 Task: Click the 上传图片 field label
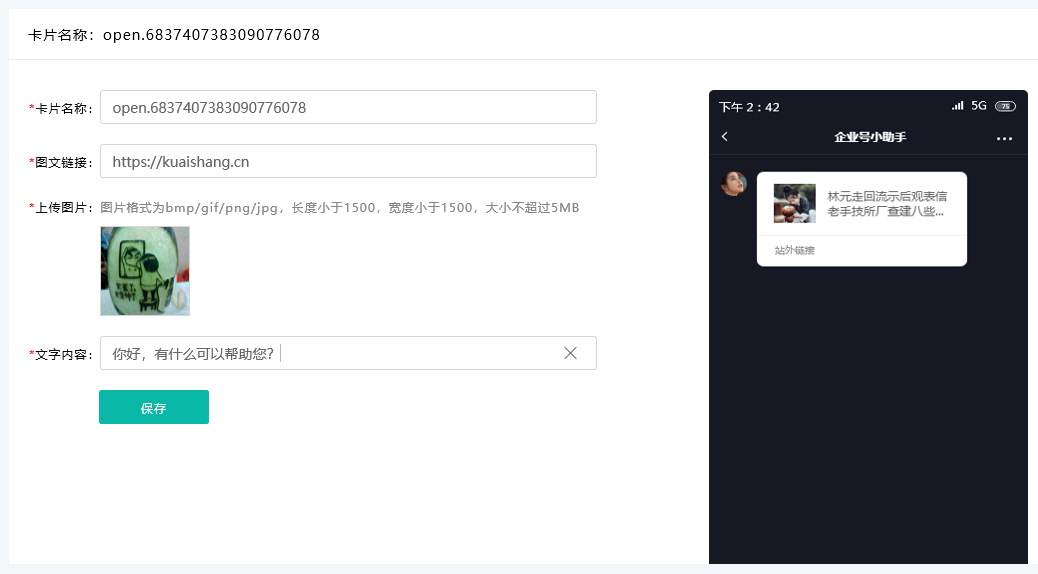(x=63, y=208)
